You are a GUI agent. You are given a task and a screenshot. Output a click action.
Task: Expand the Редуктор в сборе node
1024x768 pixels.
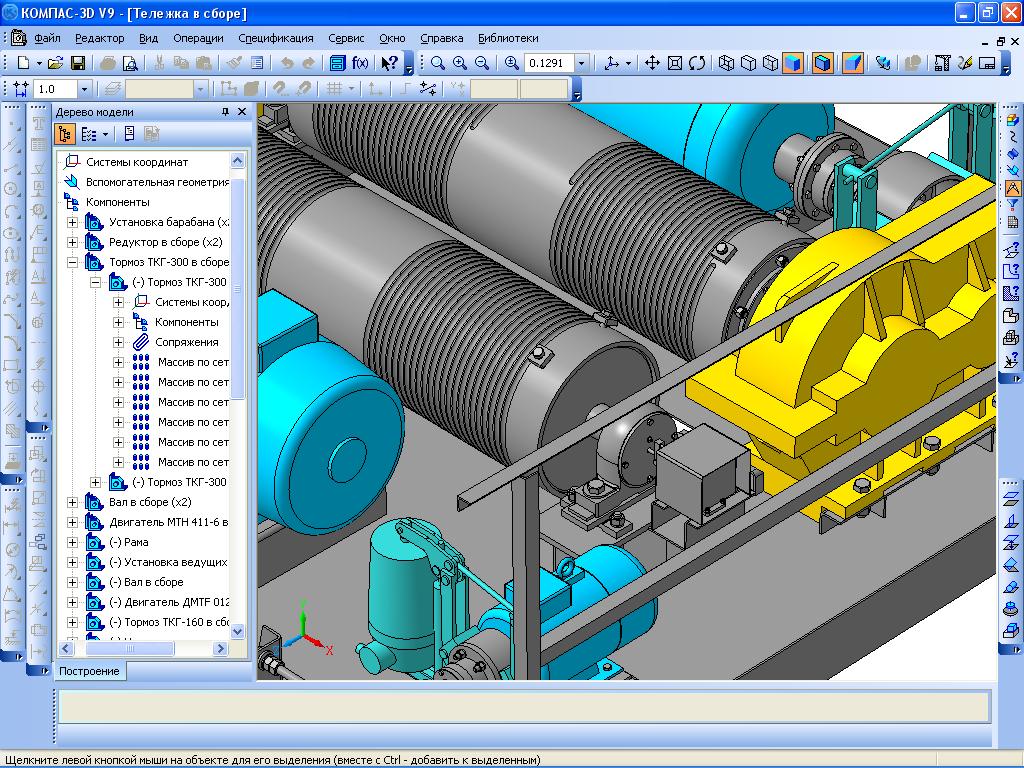(72, 242)
